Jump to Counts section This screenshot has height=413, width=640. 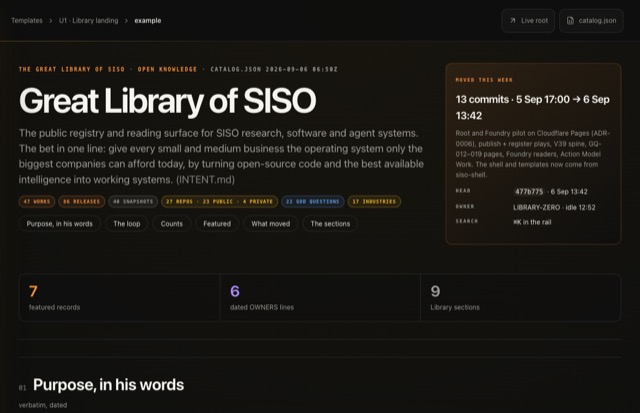(x=171, y=224)
